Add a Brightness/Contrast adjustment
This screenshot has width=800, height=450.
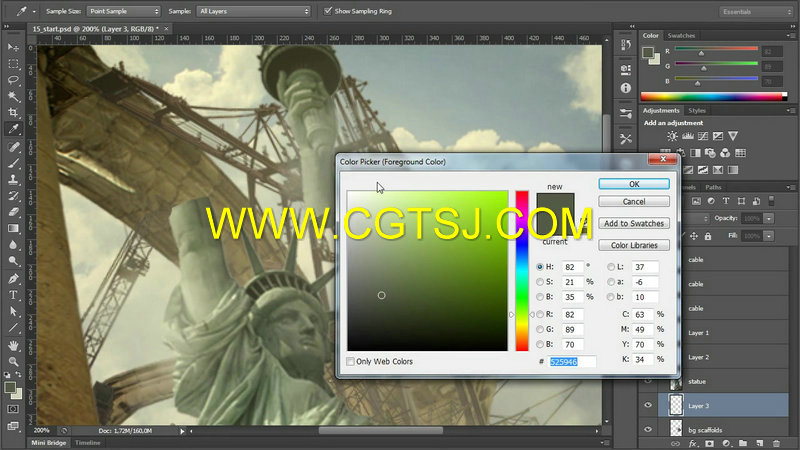pos(672,136)
